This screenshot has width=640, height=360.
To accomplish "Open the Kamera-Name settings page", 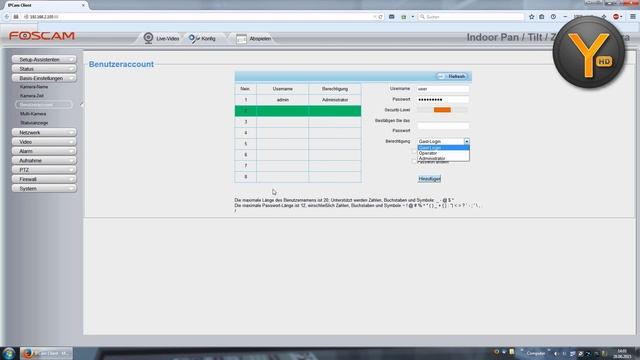I will [34, 87].
